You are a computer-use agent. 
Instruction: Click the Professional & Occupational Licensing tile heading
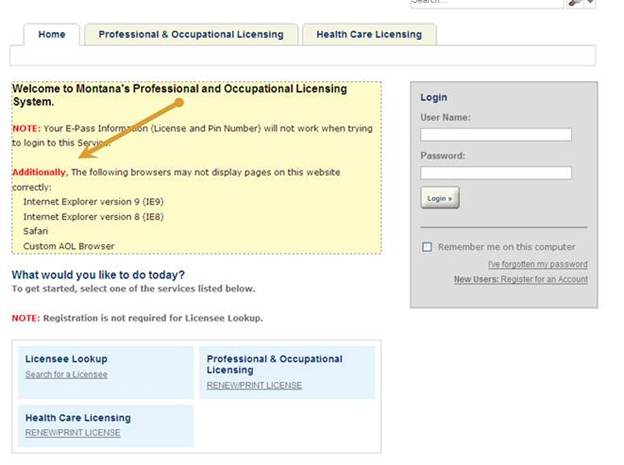274,364
